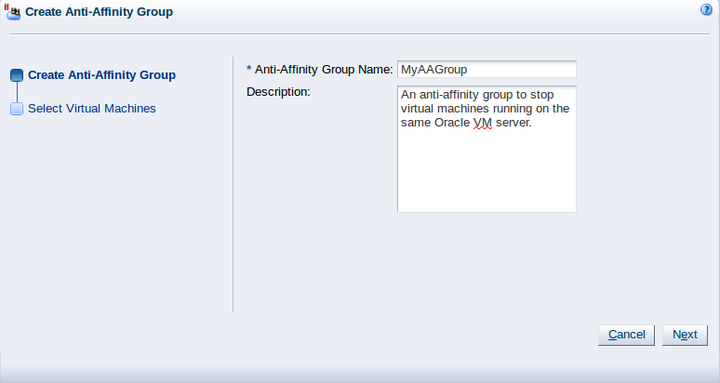Proceed with the Next button
This screenshot has height=383, width=720.
(x=685, y=335)
